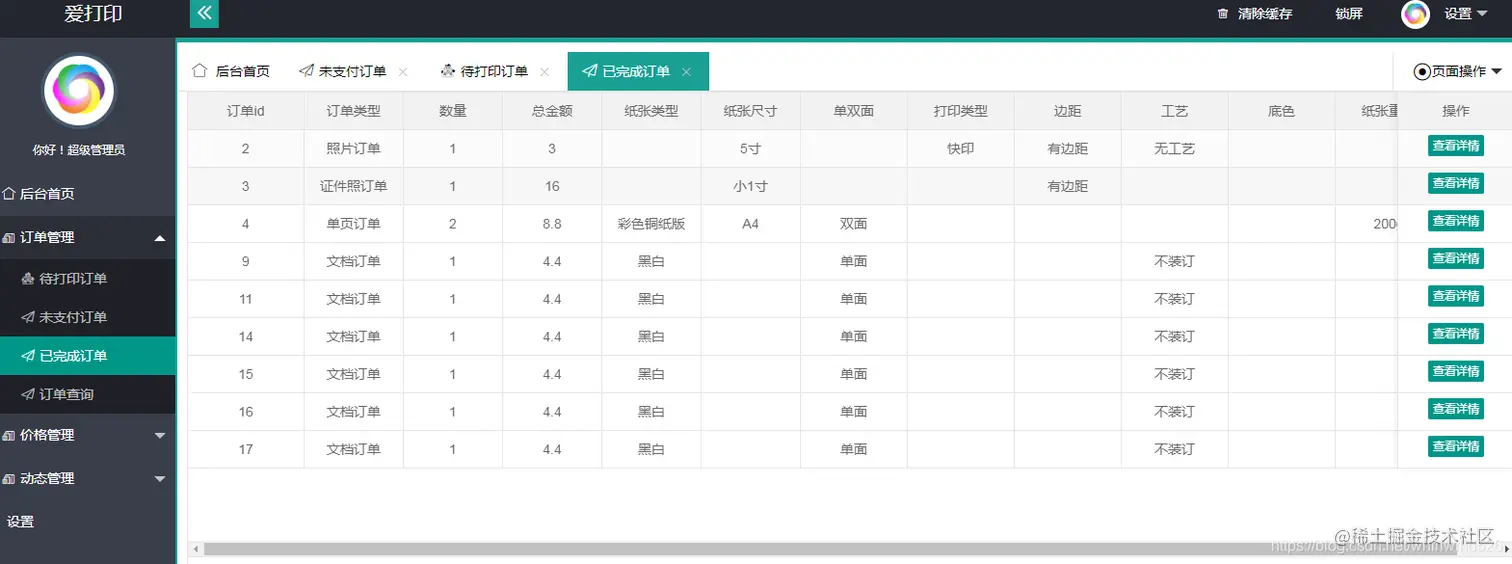The image size is (1512, 564).
Task: Open 后台首页 from the sidebar
Action: (x=88, y=194)
